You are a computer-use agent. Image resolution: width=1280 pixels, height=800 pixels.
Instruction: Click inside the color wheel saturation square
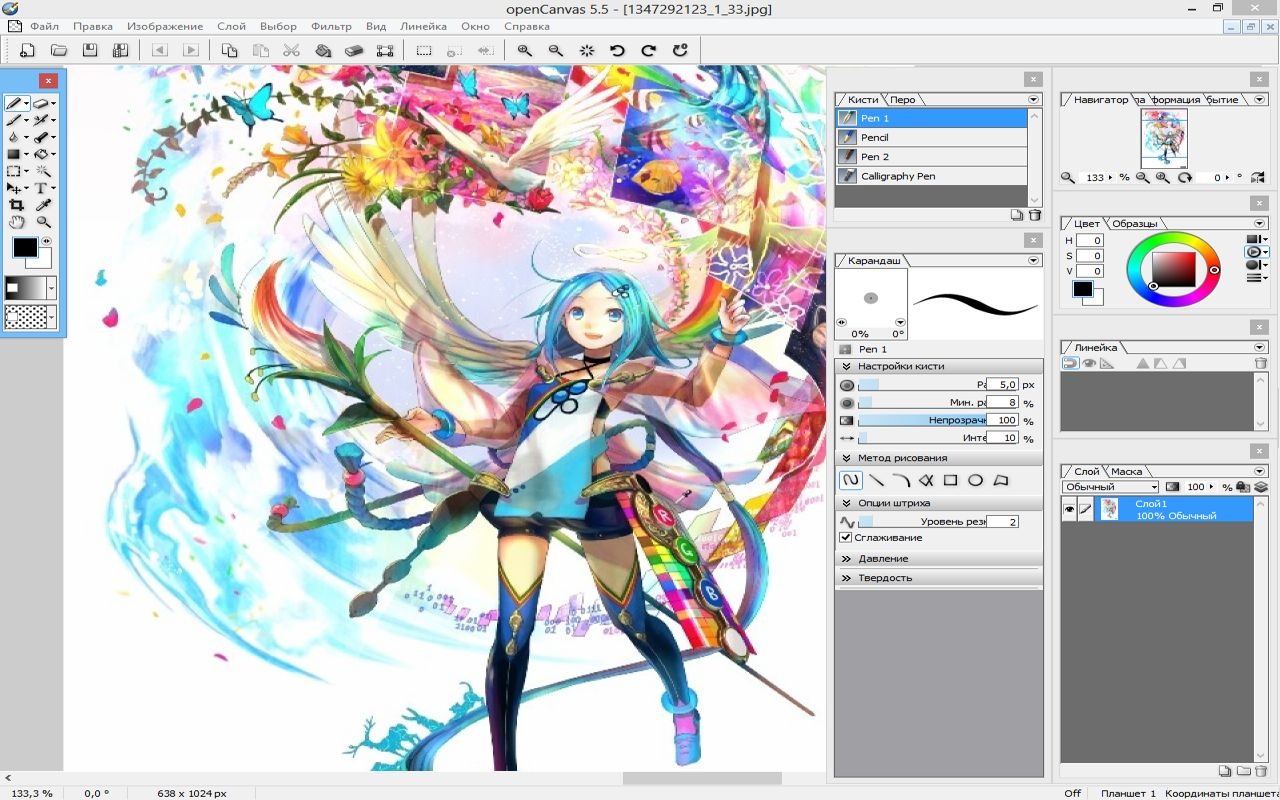pos(1174,269)
